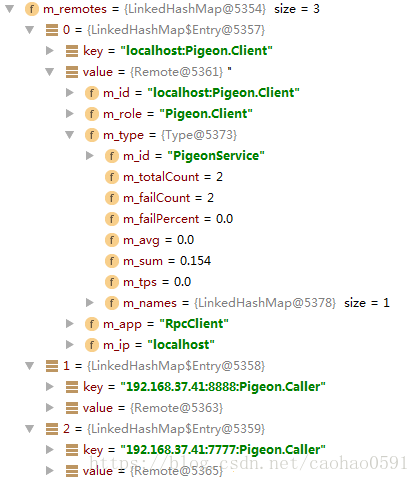Select the text "m_type = {Type@5373}"
This screenshot has height=483, width=420.
[170, 135]
